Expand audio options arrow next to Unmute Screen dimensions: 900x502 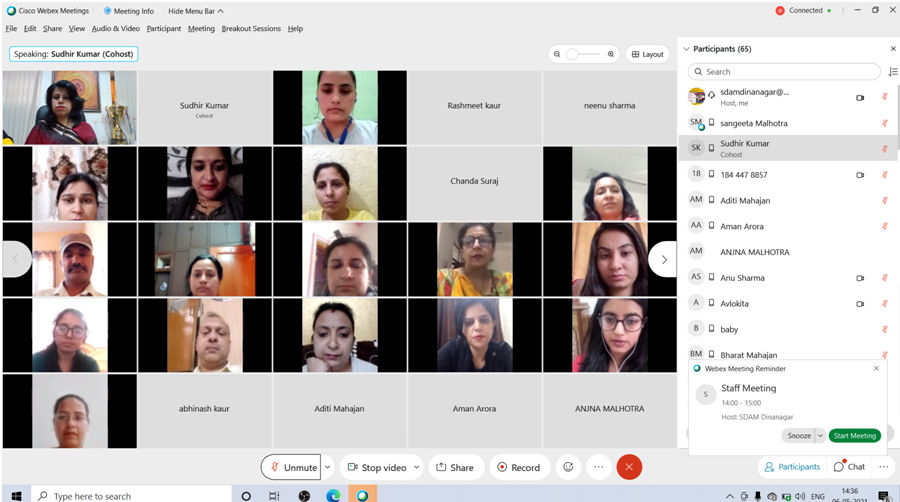click(327, 467)
